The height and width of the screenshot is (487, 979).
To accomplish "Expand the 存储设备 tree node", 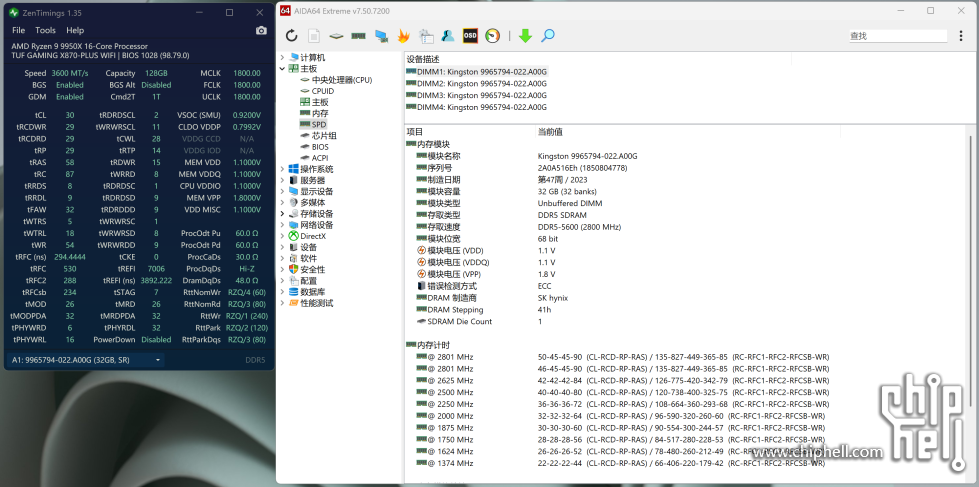I will coord(283,214).
